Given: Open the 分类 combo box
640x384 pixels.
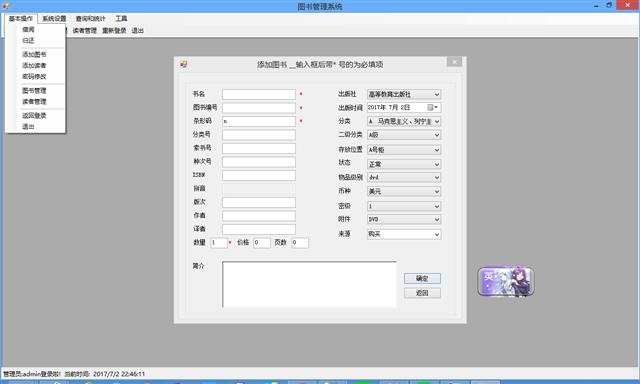Looking at the screenshot, I should 437,121.
